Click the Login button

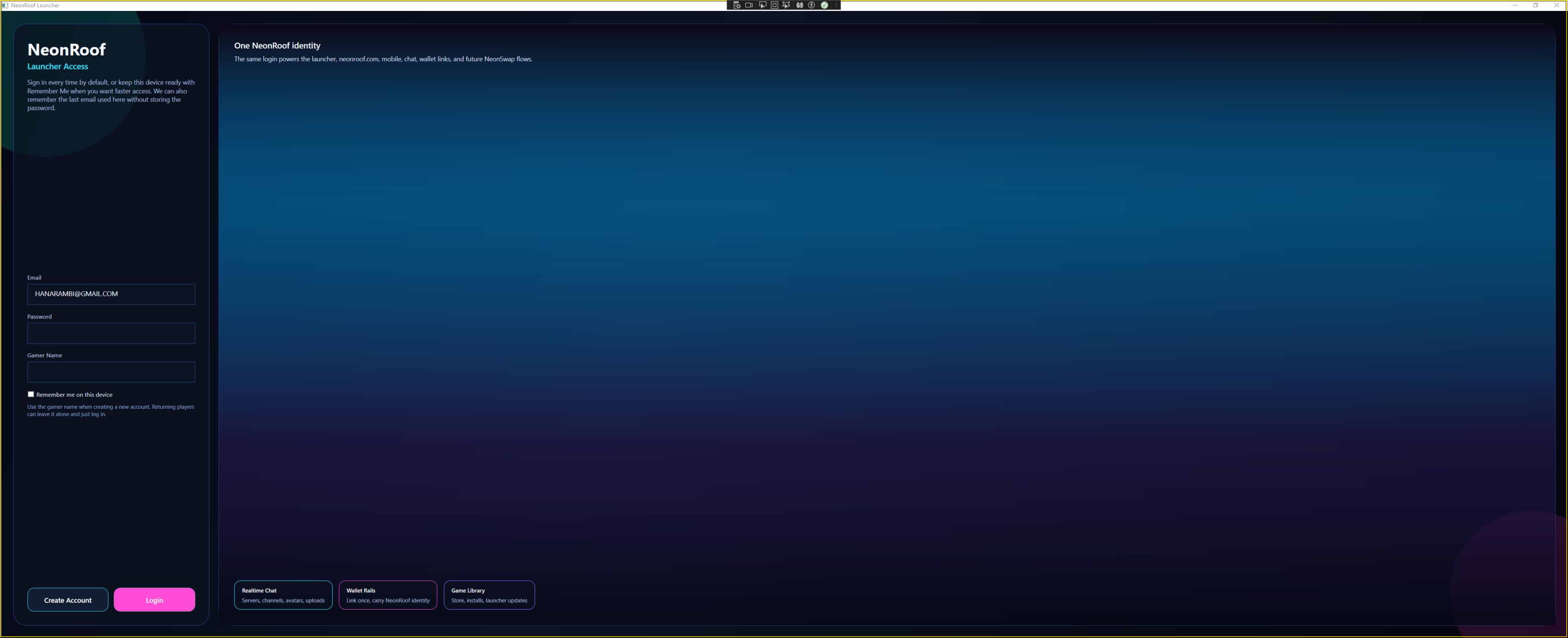pos(154,600)
